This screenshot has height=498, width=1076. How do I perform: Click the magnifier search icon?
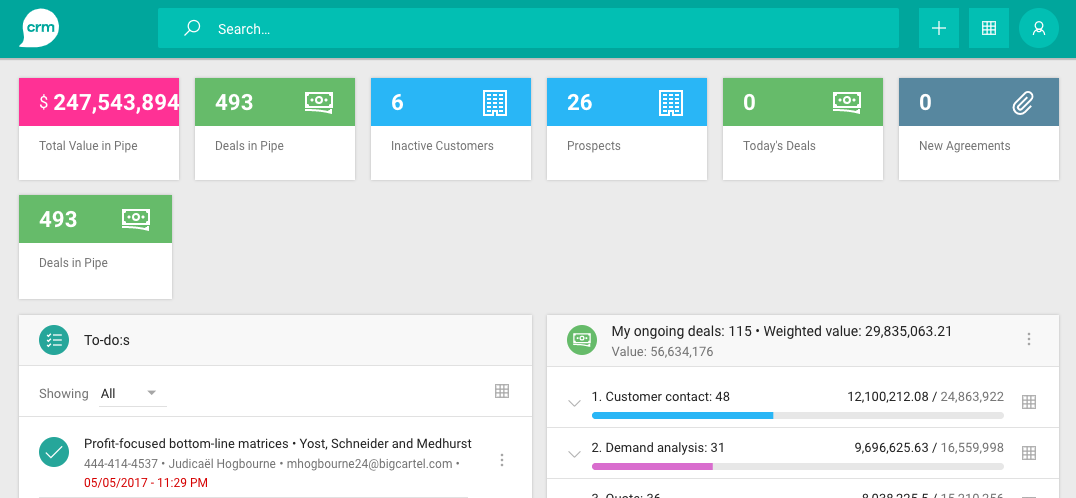[192, 28]
